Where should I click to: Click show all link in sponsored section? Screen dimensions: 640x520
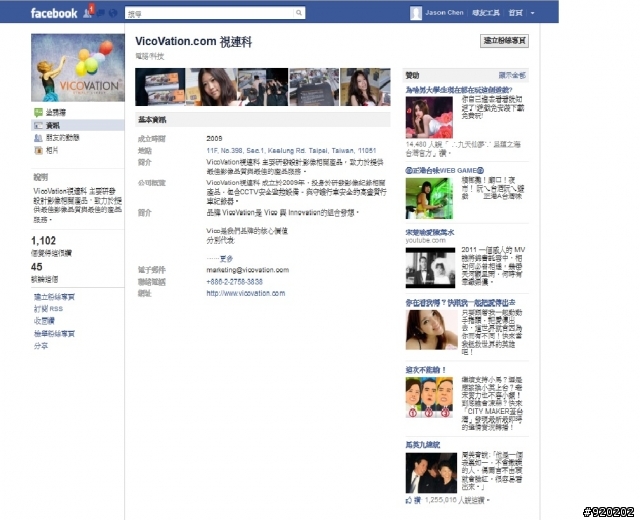512,75
